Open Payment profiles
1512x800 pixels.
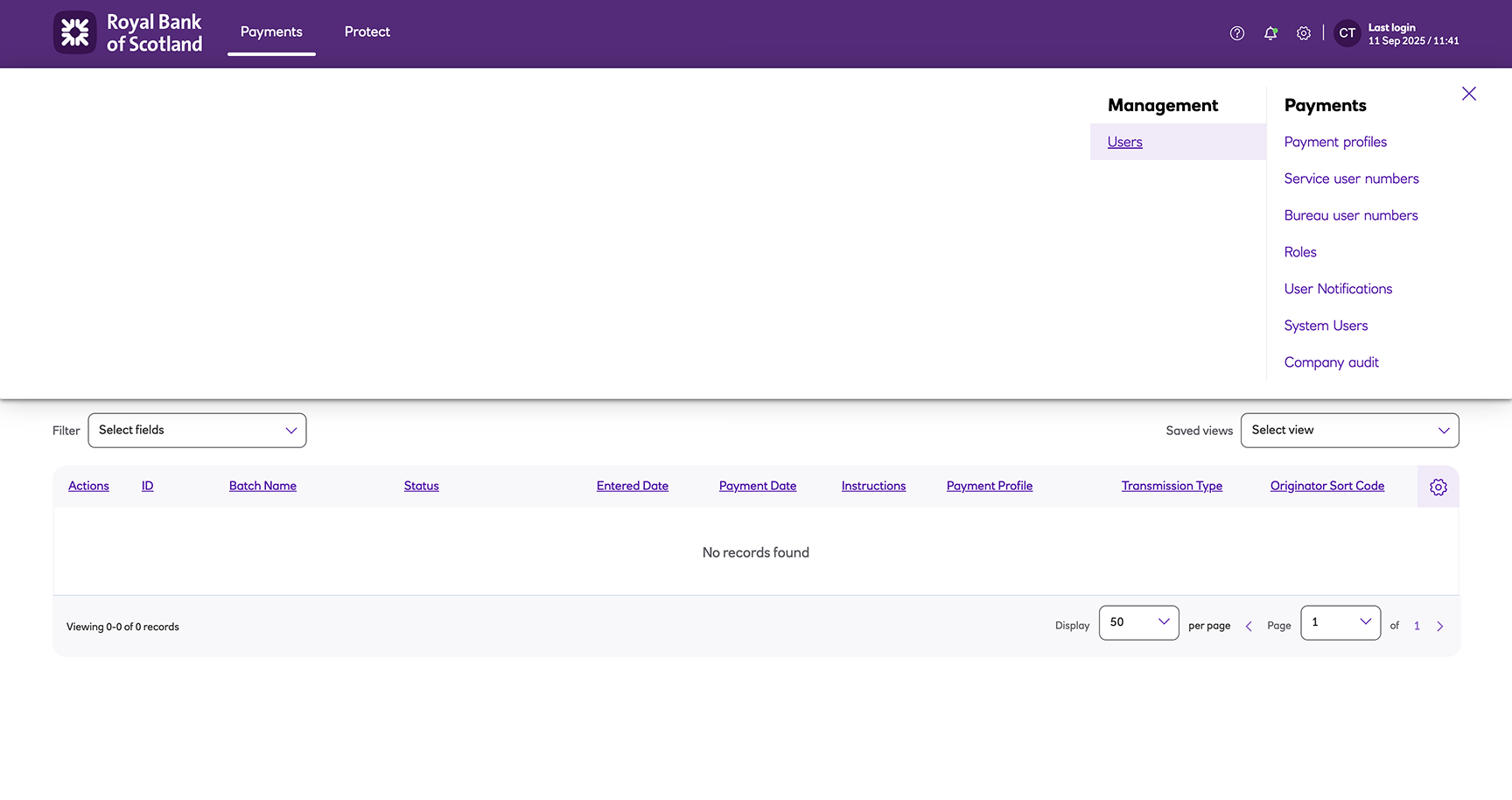[1335, 142]
